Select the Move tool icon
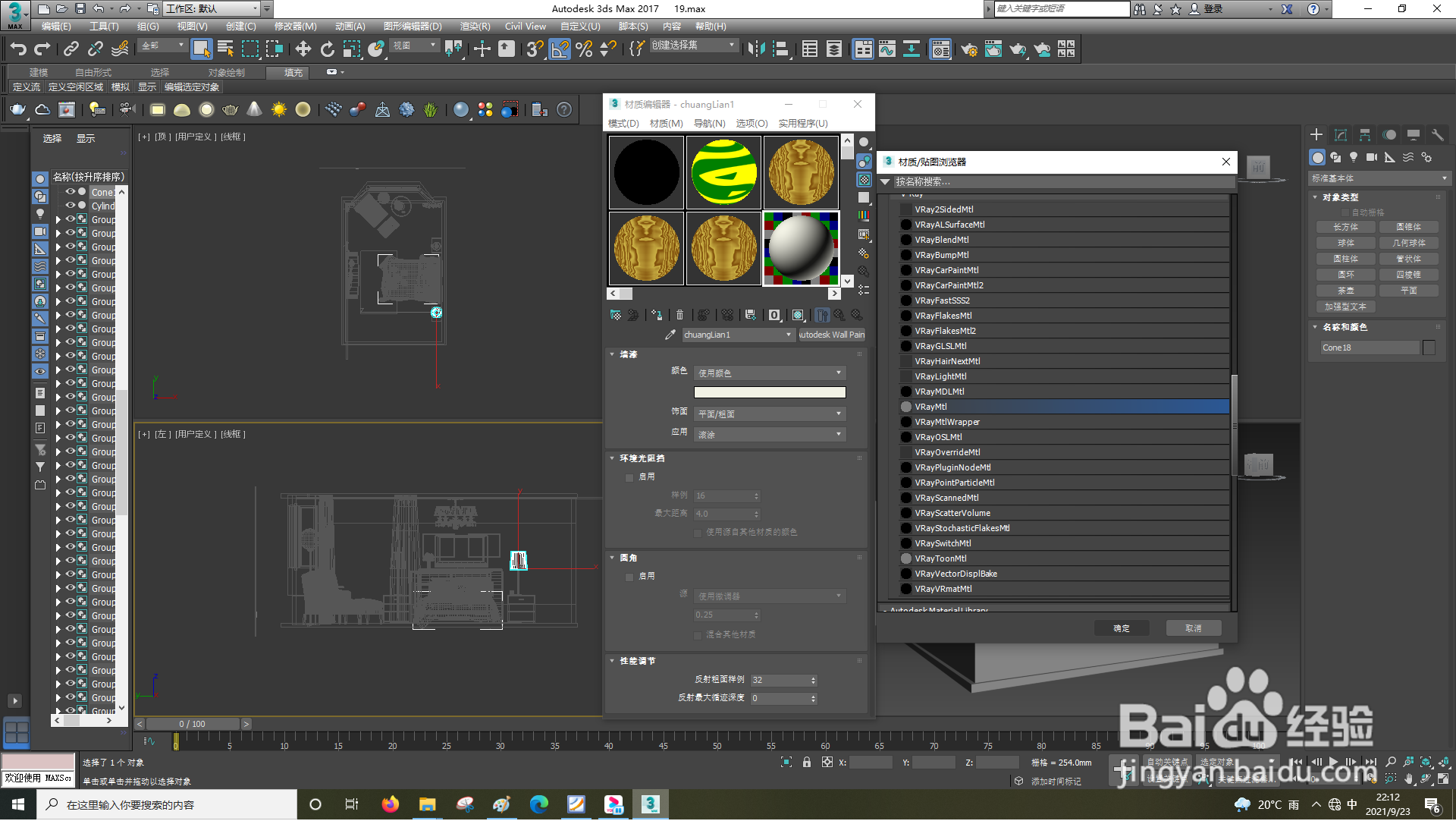Image resolution: width=1456 pixels, height=821 pixels. (x=303, y=50)
